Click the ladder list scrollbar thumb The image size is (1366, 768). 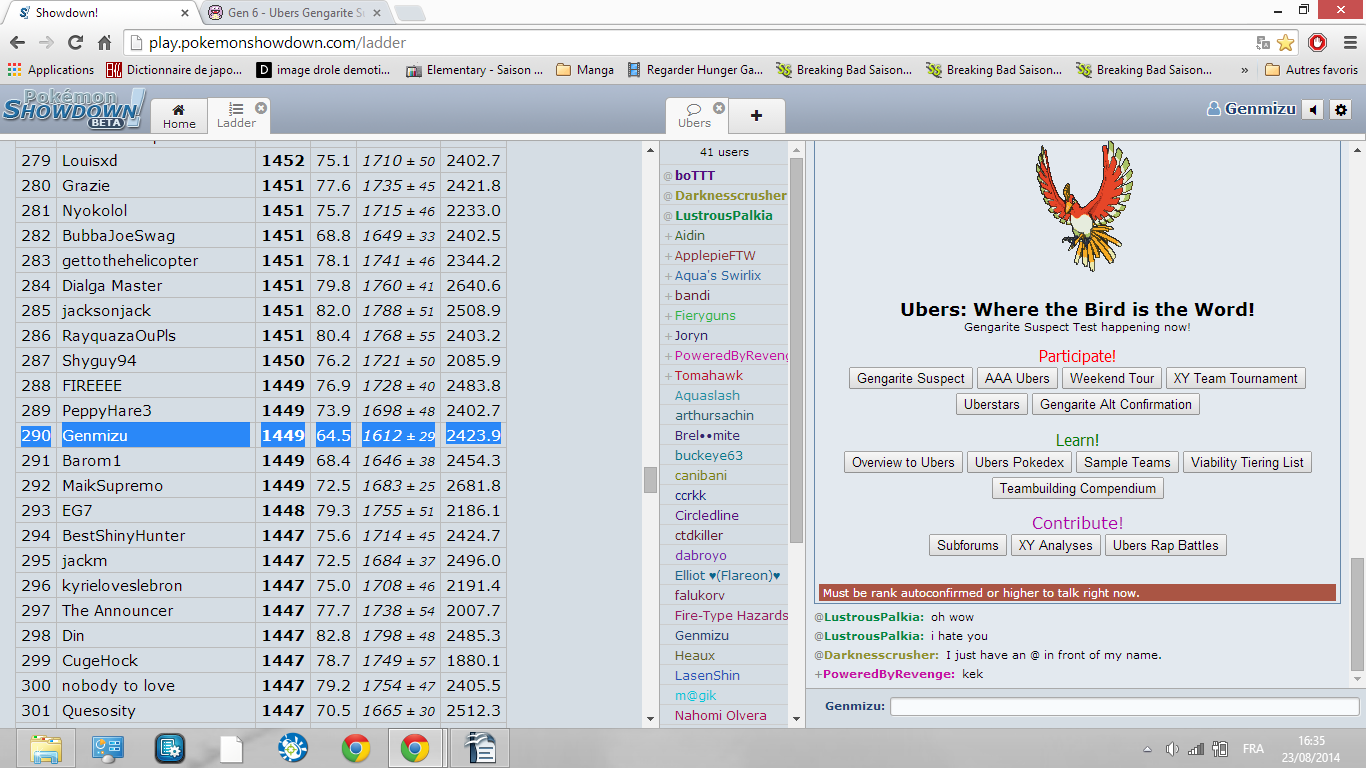pyautogui.click(x=650, y=479)
